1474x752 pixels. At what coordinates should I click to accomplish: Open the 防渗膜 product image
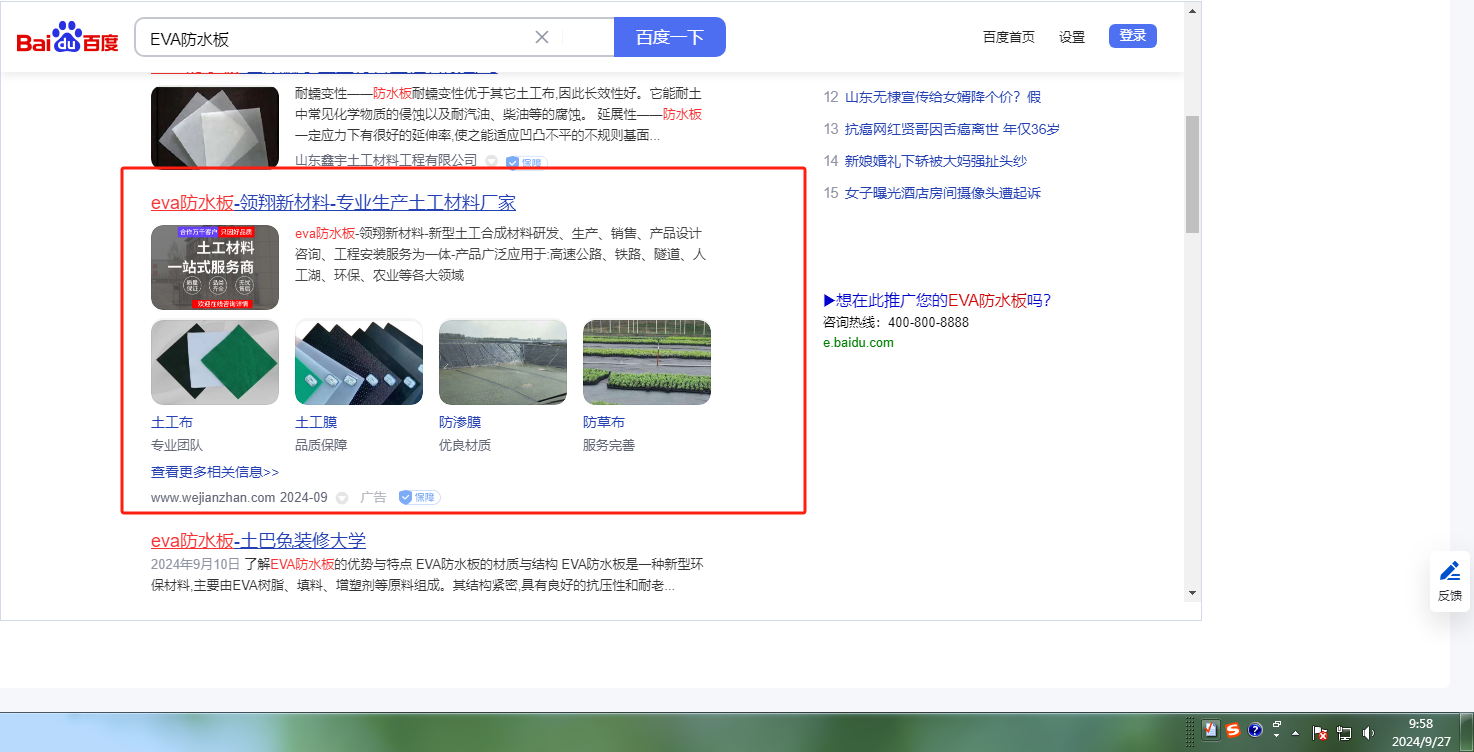pyautogui.click(x=503, y=362)
